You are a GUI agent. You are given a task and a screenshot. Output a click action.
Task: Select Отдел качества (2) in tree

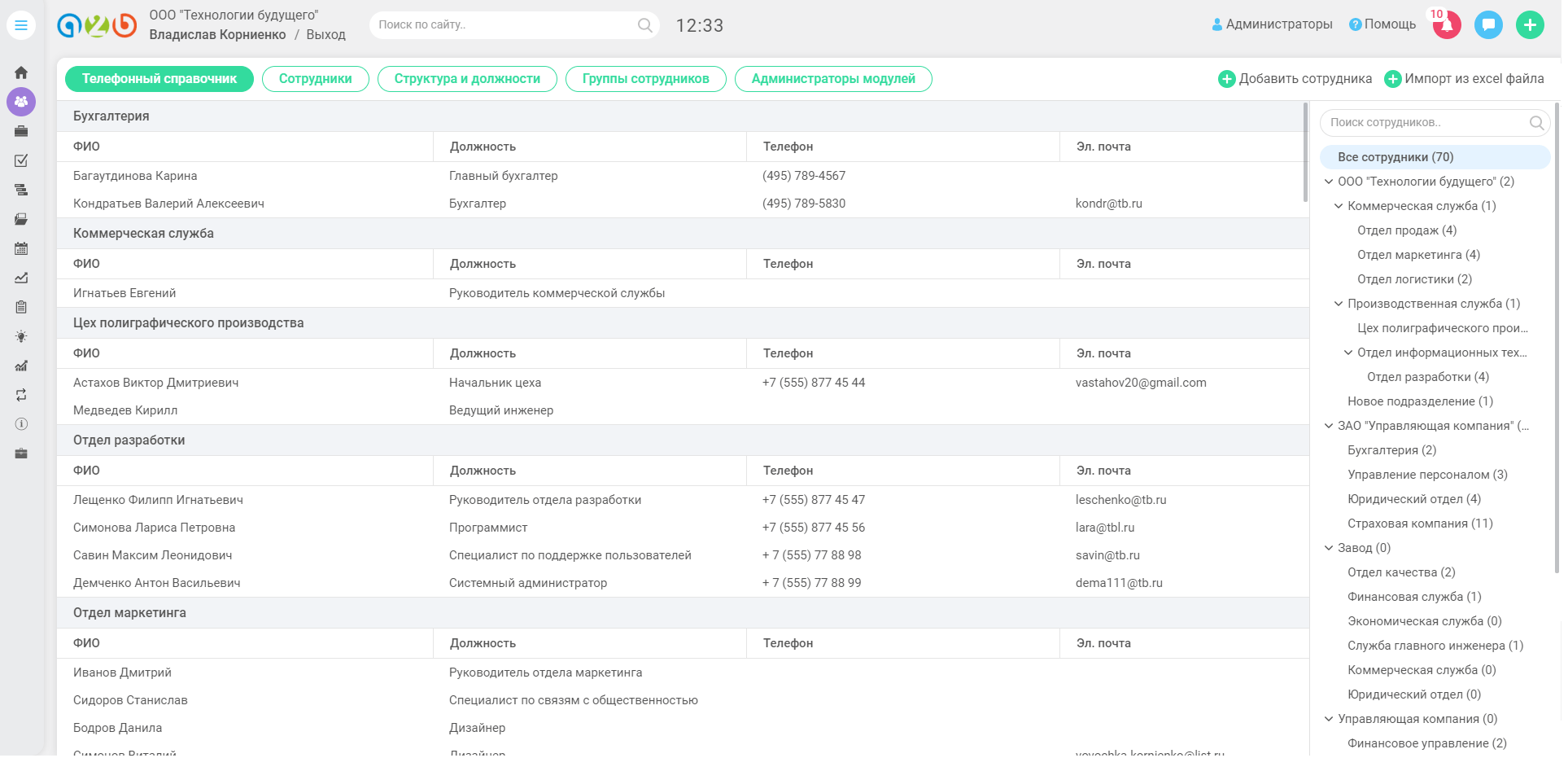[1401, 572]
